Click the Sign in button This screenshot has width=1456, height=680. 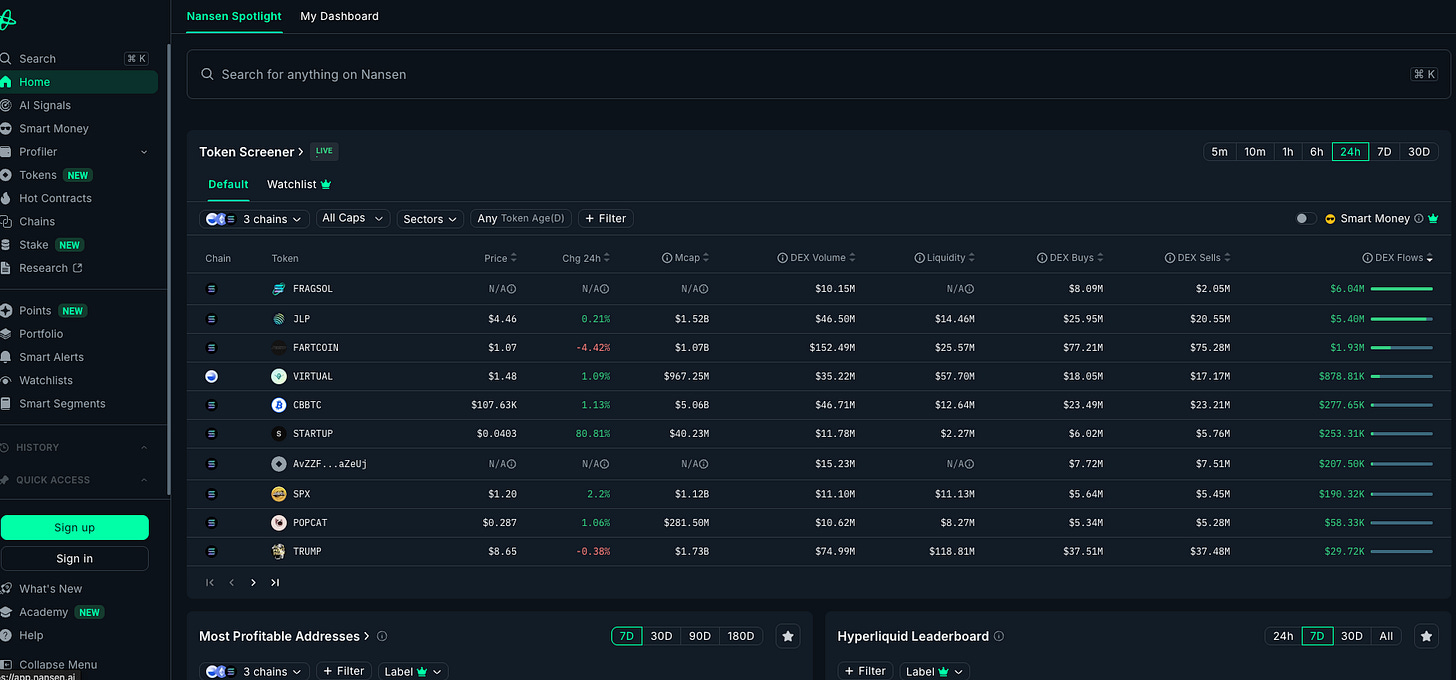(75, 559)
